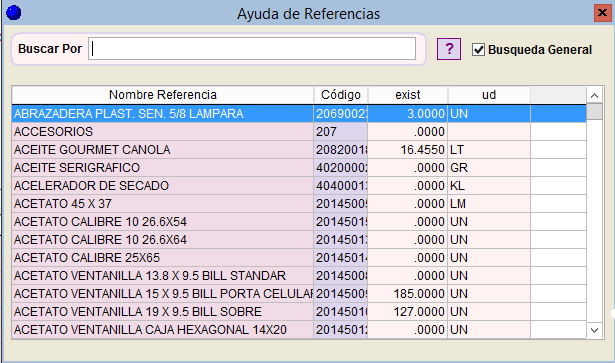The image size is (615, 363).
Task: Sort by Nombre Referencia column header
Action: click(x=162, y=95)
